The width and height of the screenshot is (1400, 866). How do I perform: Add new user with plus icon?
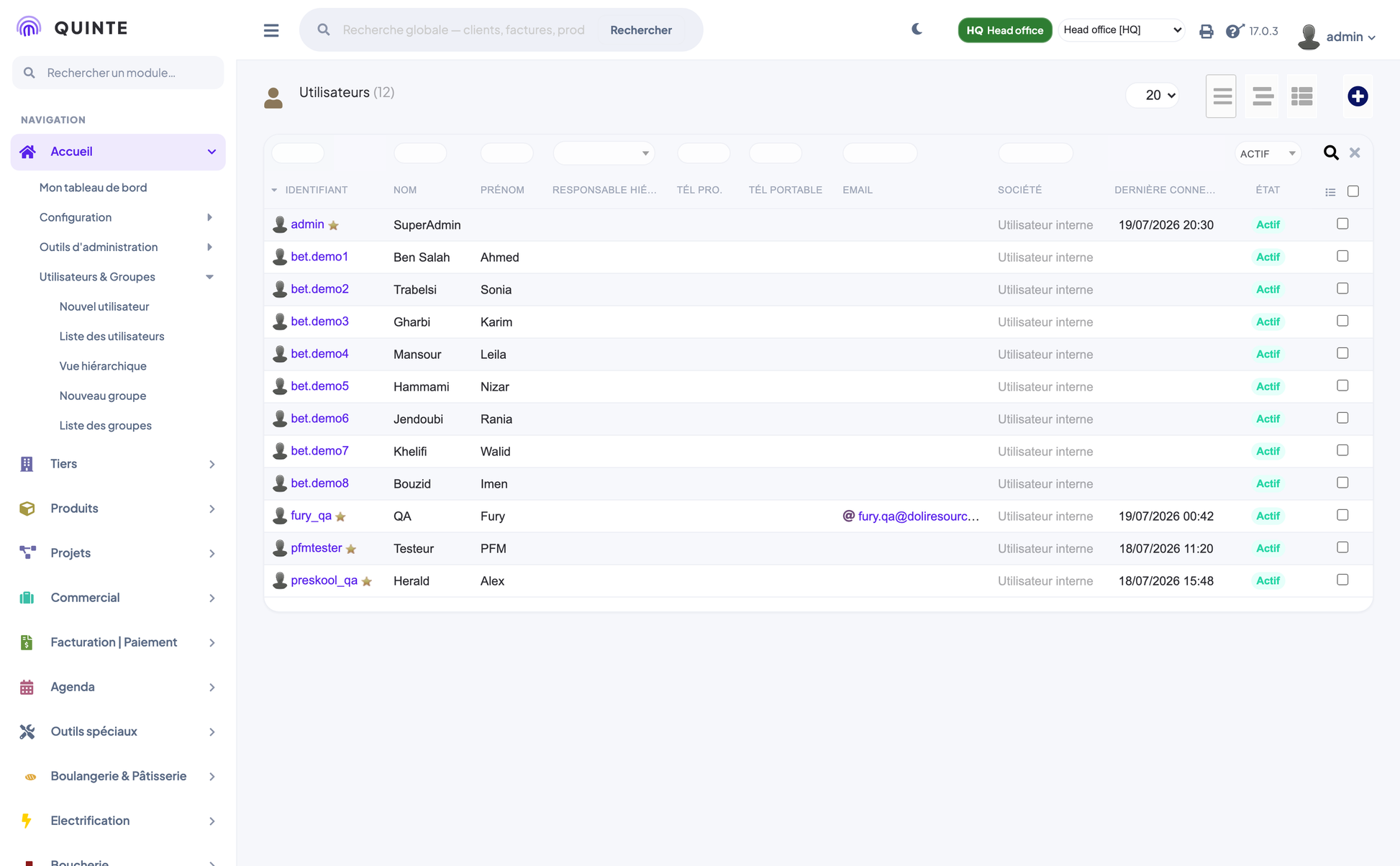click(1358, 96)
